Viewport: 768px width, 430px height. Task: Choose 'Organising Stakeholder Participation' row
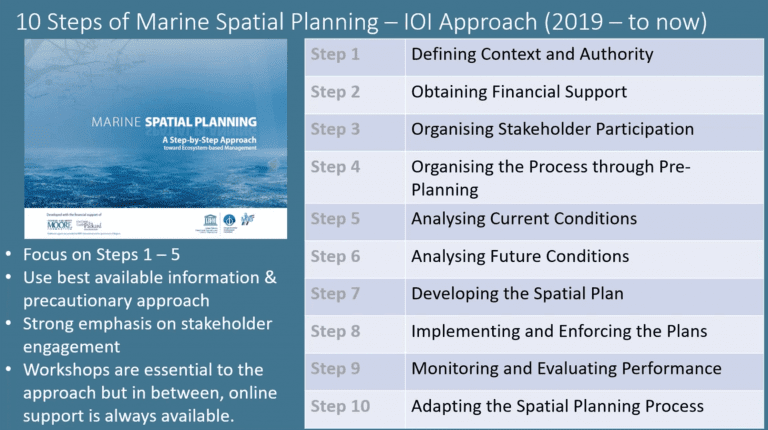pos(552,129)
